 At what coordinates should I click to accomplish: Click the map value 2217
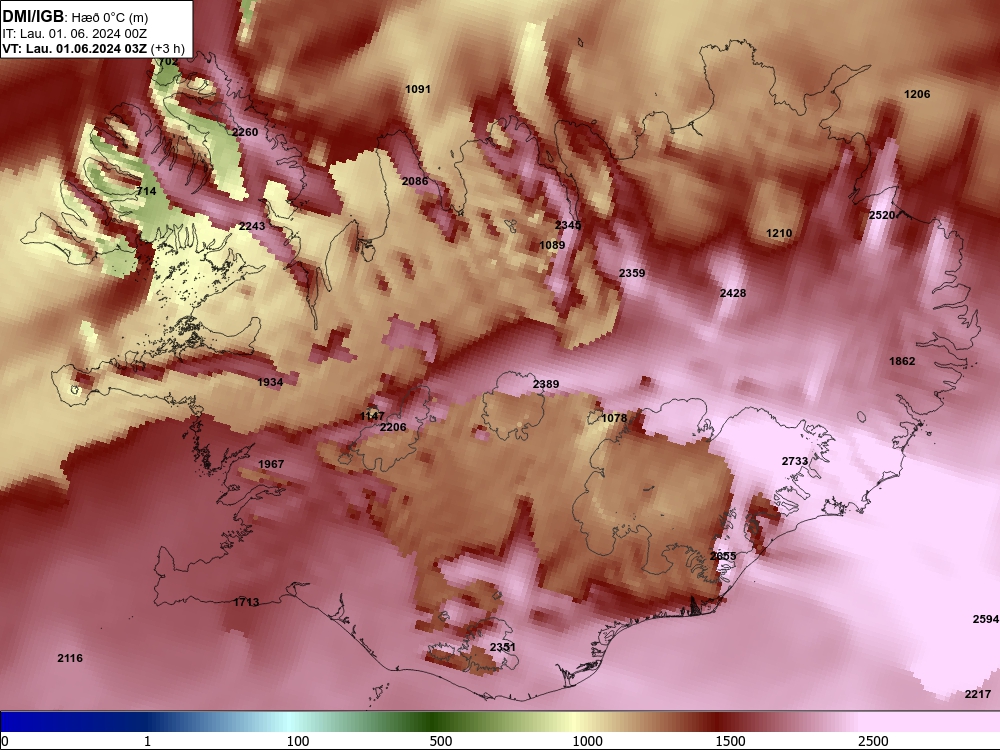[x=978, y=694]
